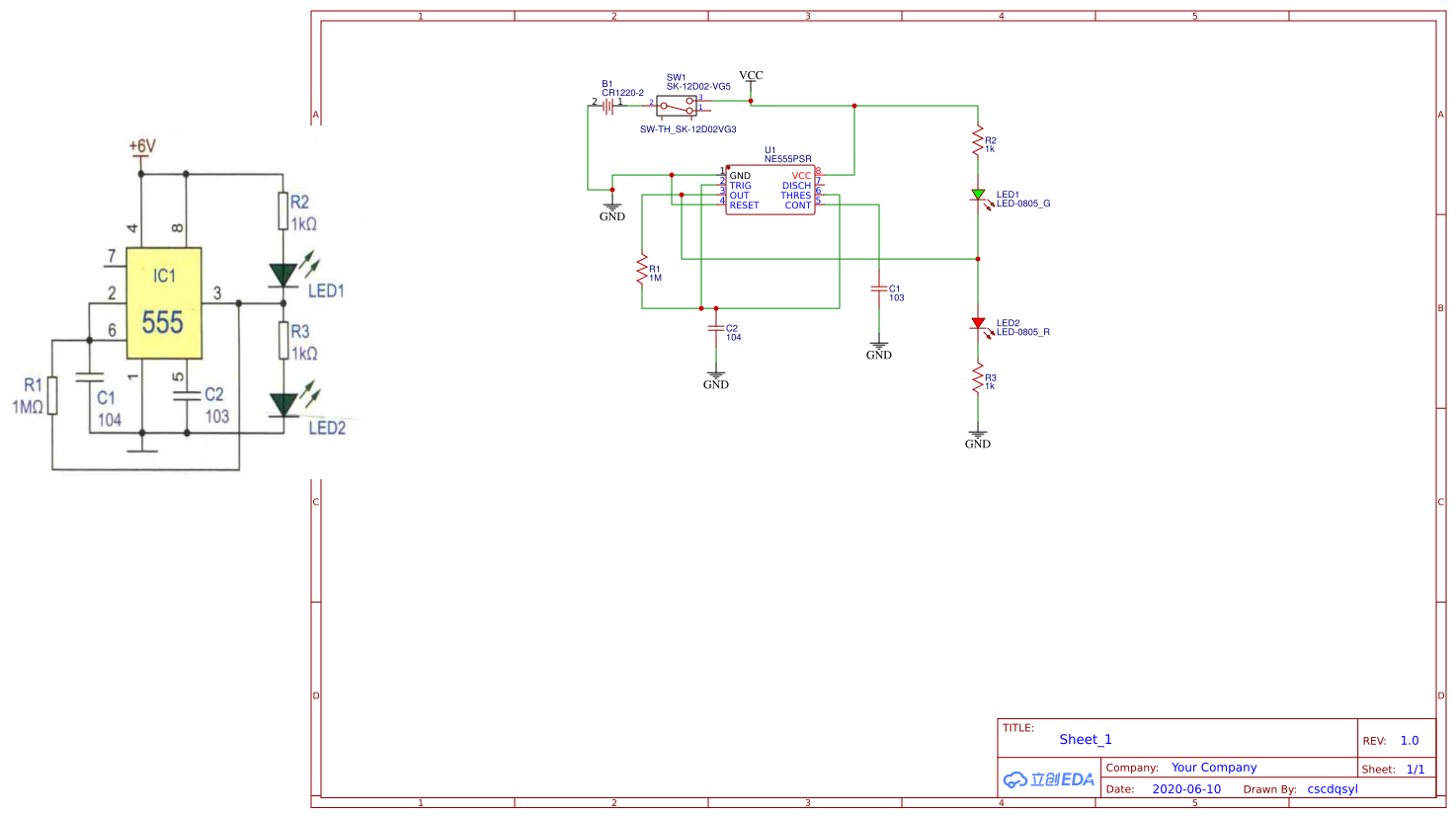This screenshot has height=818, width=1456.
Task: Click the CR1220-2 battery part label
Action: (622, 93)
